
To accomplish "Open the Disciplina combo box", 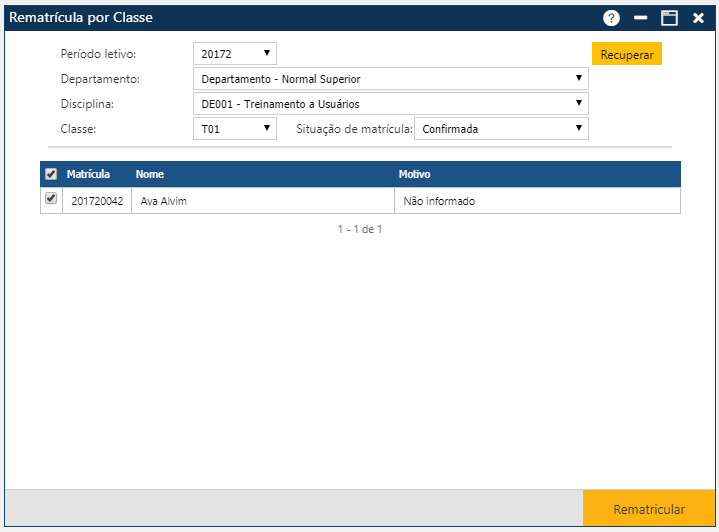I will pos(390,104).
